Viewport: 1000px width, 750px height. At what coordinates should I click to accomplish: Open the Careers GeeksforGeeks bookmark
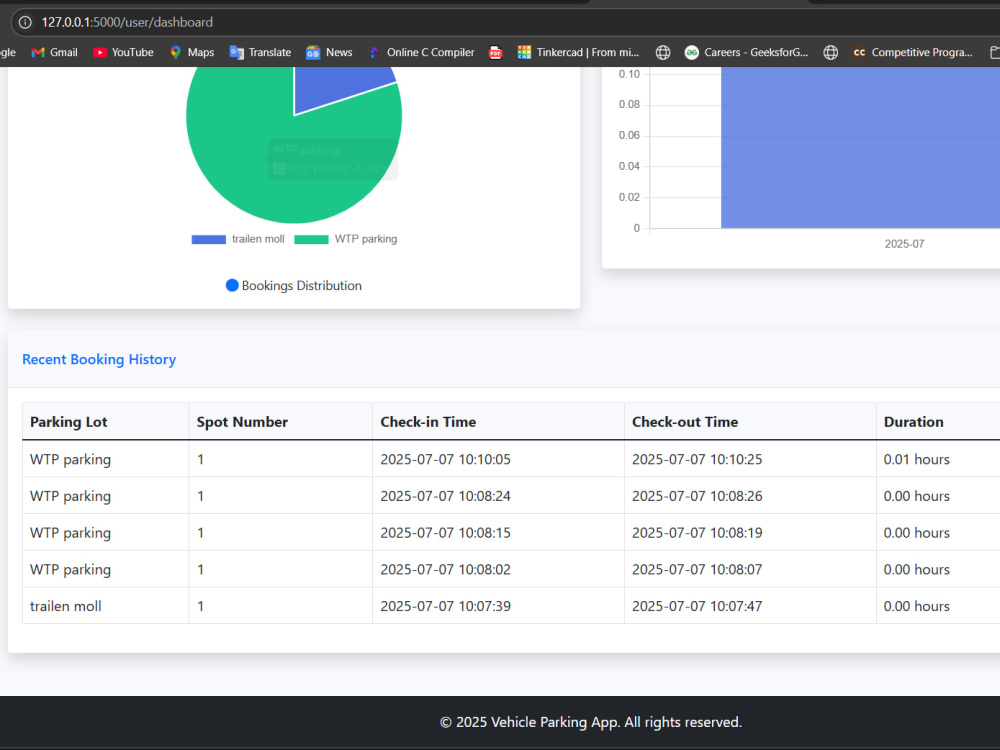tap(746, 52)
